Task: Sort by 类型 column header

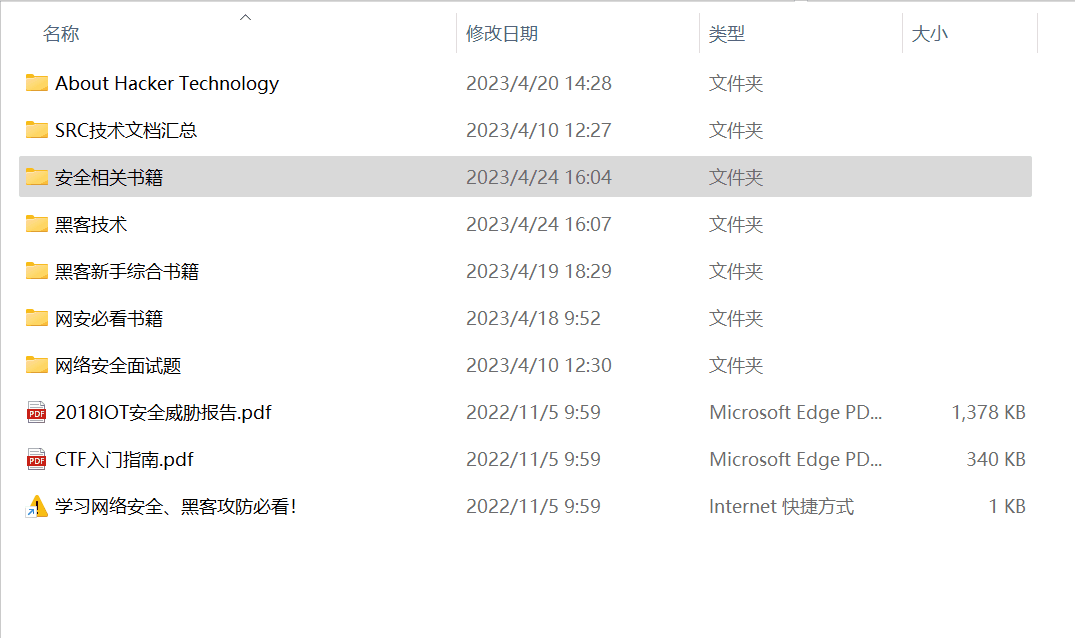Action: 727,34
